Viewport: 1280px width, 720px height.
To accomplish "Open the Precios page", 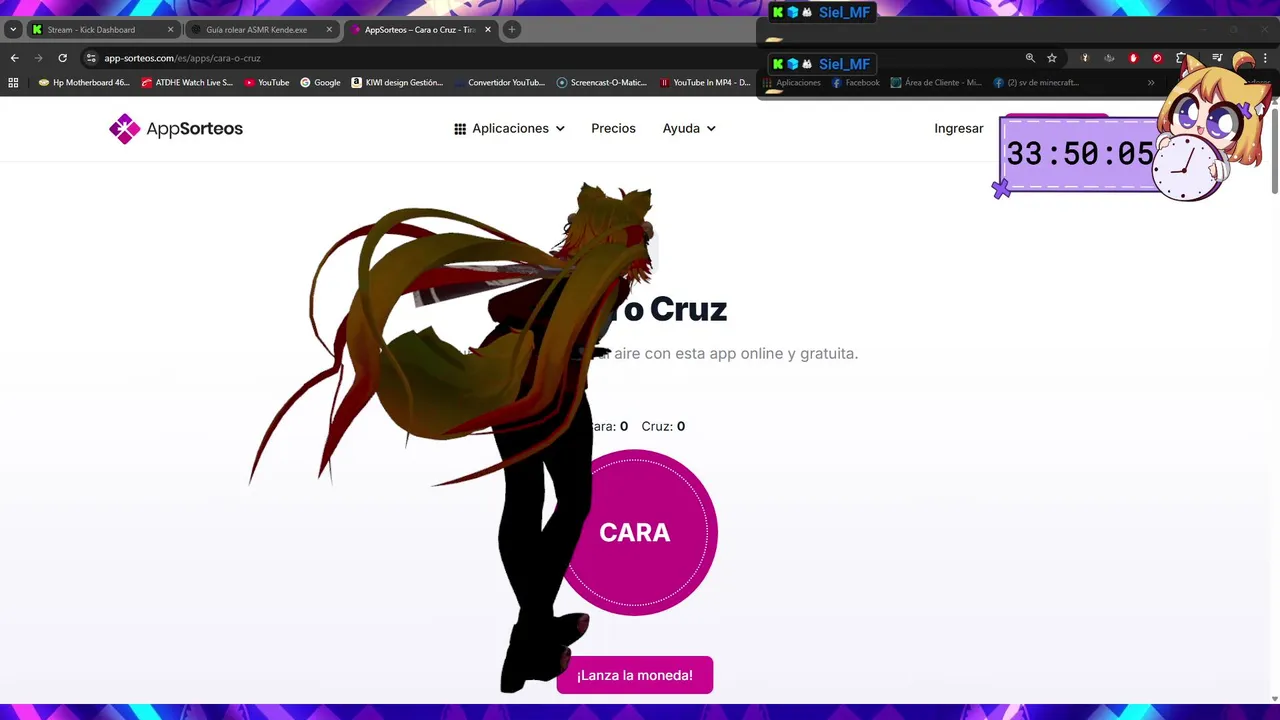I will [613, 128].
